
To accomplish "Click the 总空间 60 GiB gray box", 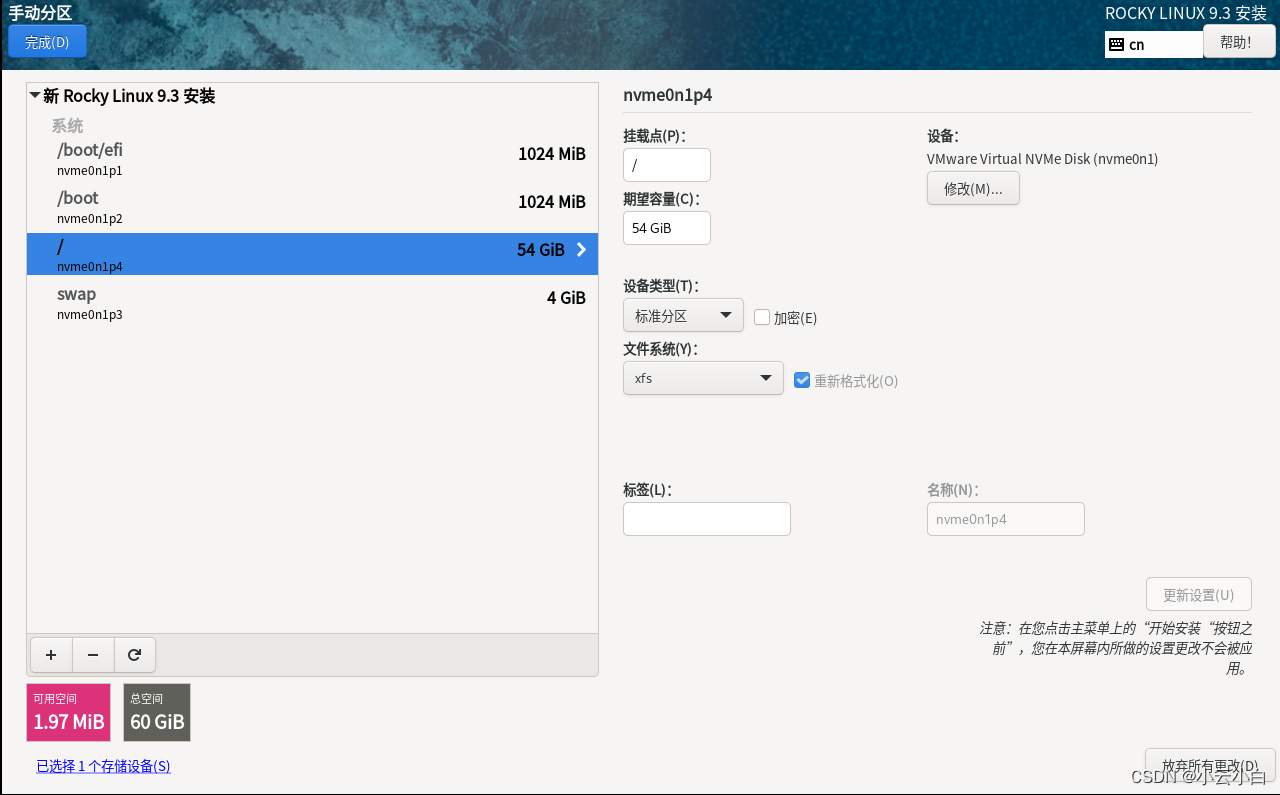I will pyautogui.click(x=157, y=713).
